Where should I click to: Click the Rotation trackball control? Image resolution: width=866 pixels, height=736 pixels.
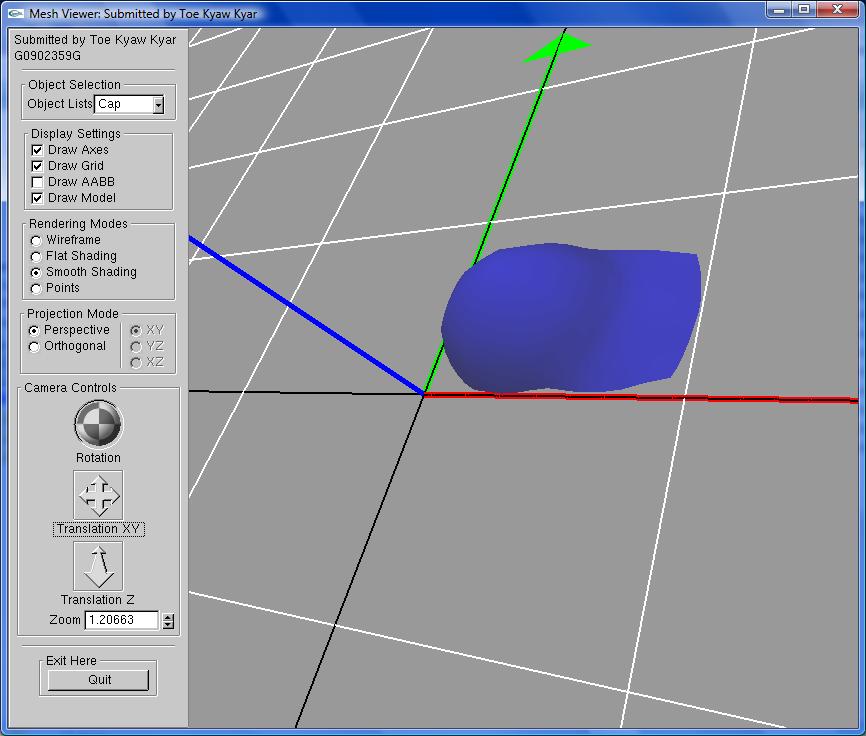[98, 424]
